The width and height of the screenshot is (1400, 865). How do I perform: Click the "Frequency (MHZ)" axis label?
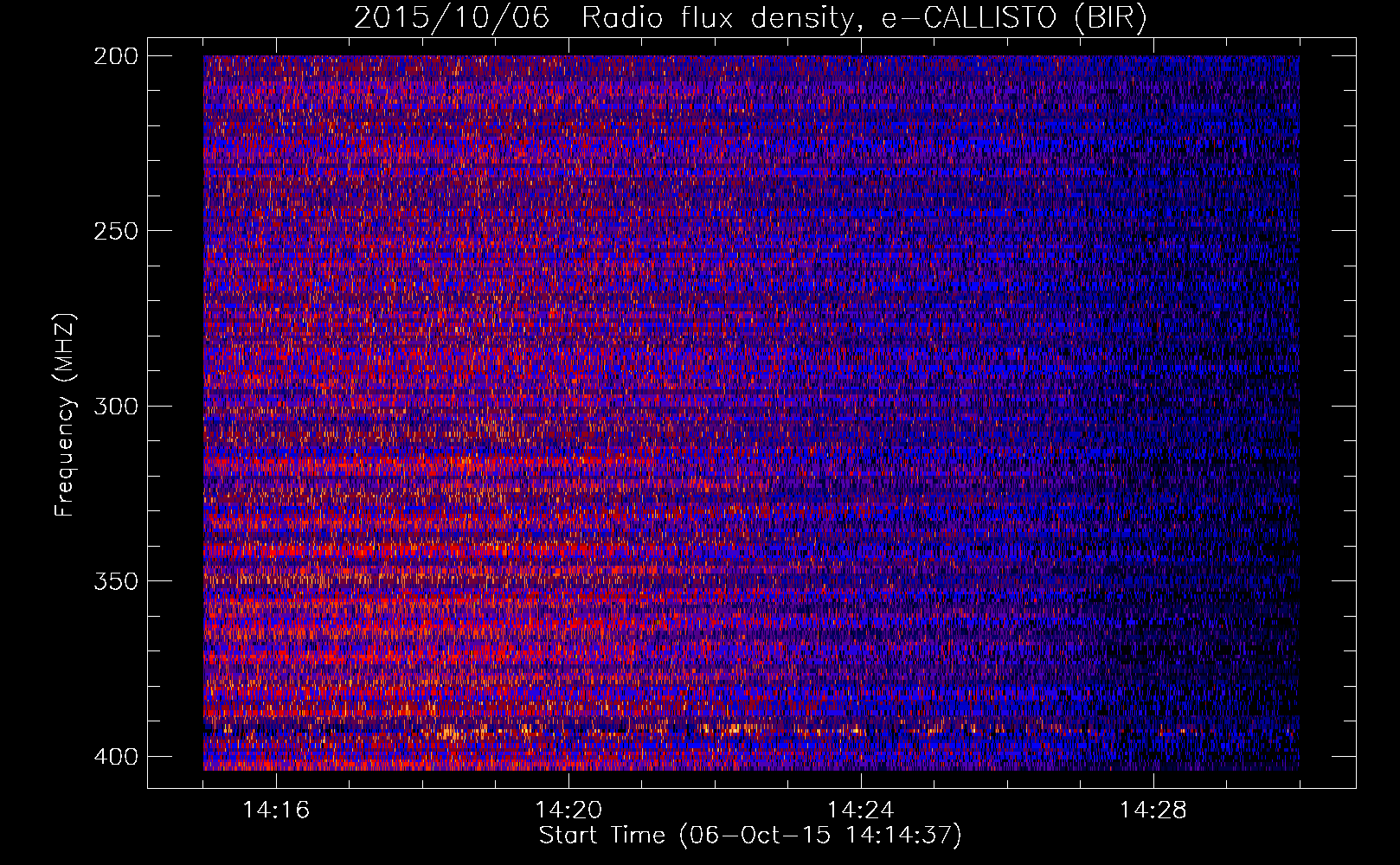(65, 415)
